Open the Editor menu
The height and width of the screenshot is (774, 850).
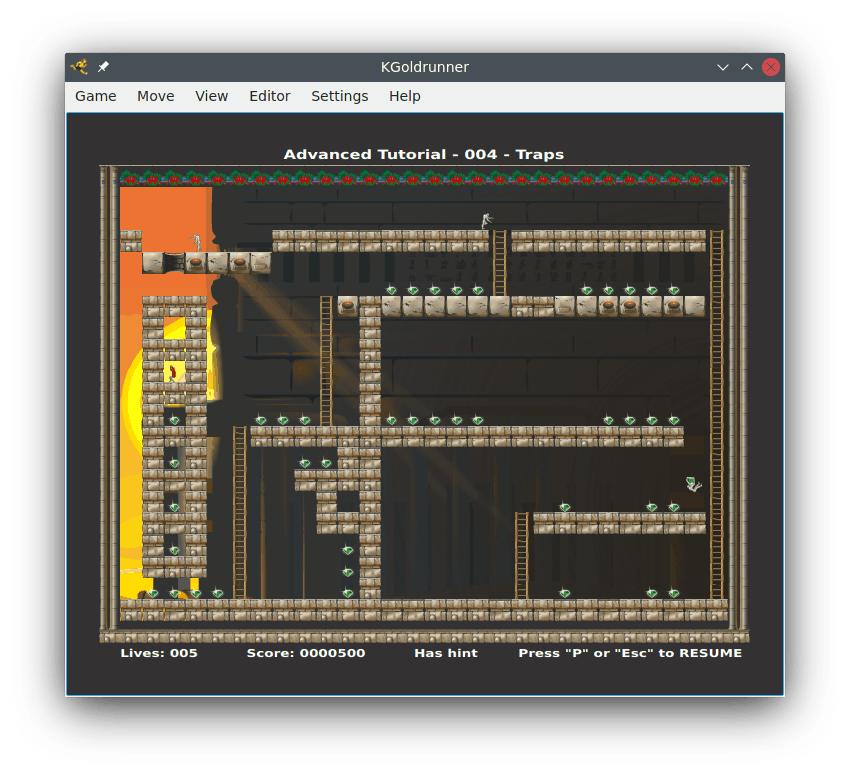point(269,96)
